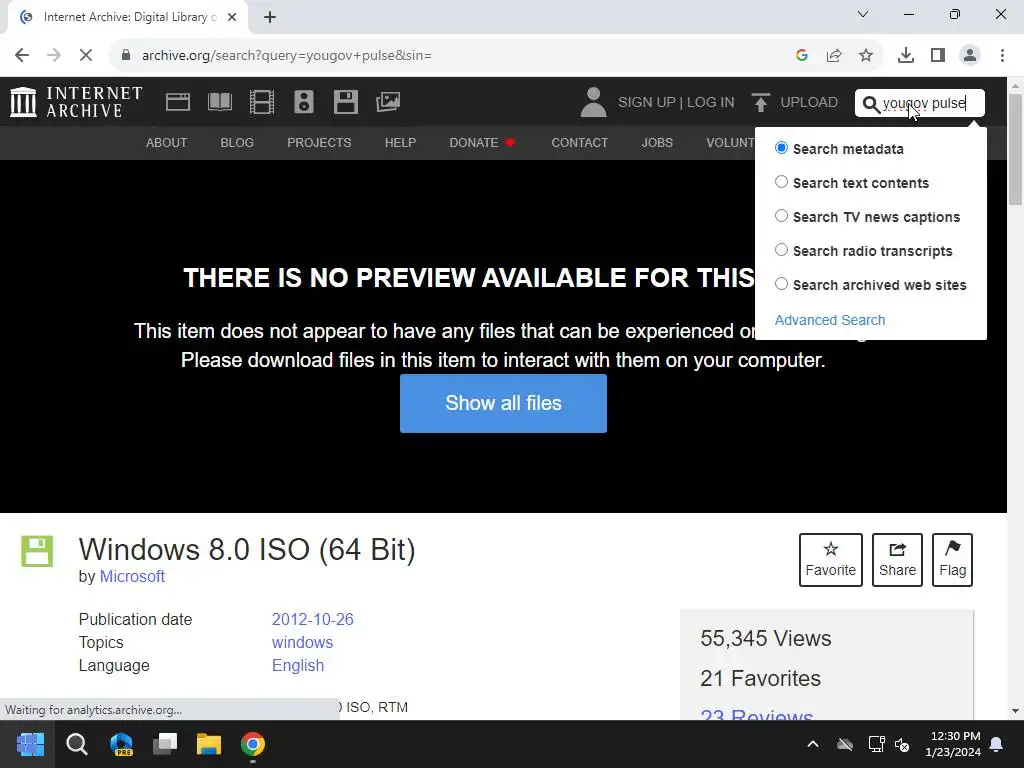Open notifications bell in system tray
Screen dimensions: 1024x768
pos(997,744)
